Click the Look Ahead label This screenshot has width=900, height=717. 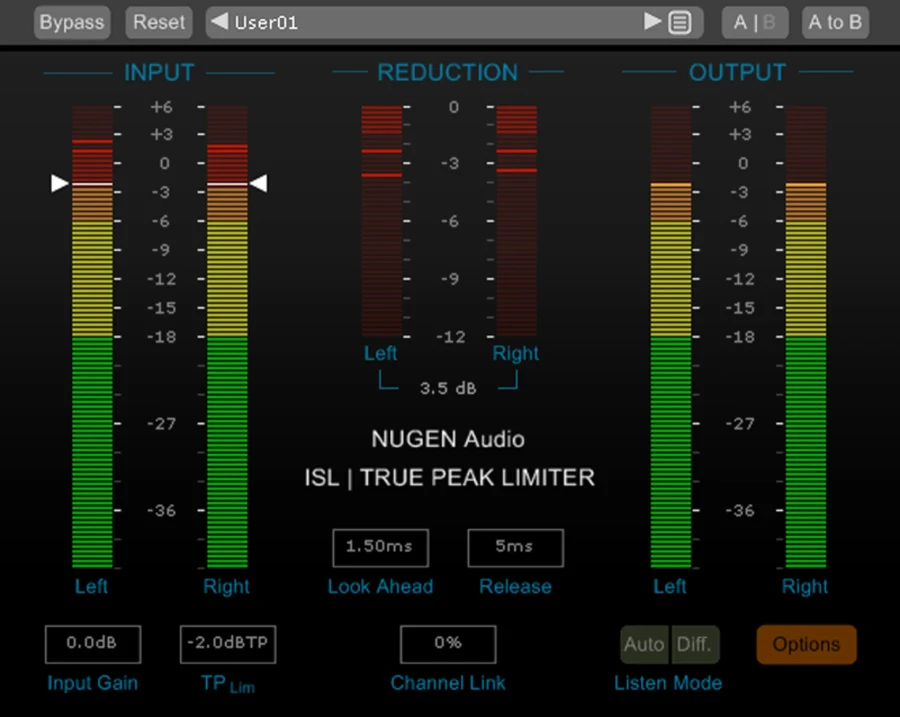[x=380, y=587]
